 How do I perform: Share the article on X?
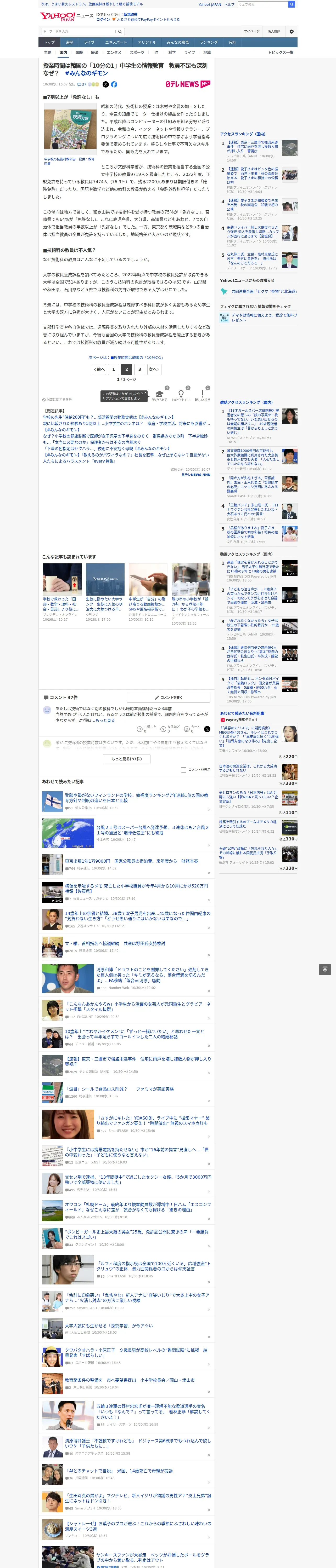[105, 85]
